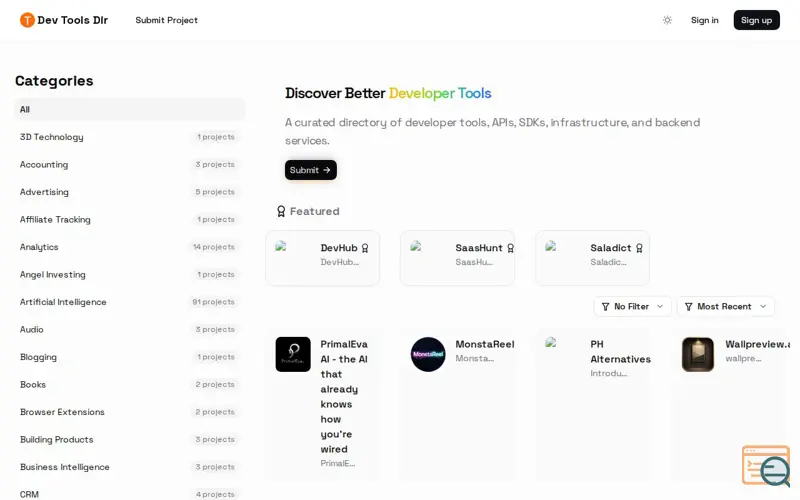Click the award badge icon next to Saladict
The height and width of the screenshot is (500, 800).
pyautogui.click(x=639, y=248)
